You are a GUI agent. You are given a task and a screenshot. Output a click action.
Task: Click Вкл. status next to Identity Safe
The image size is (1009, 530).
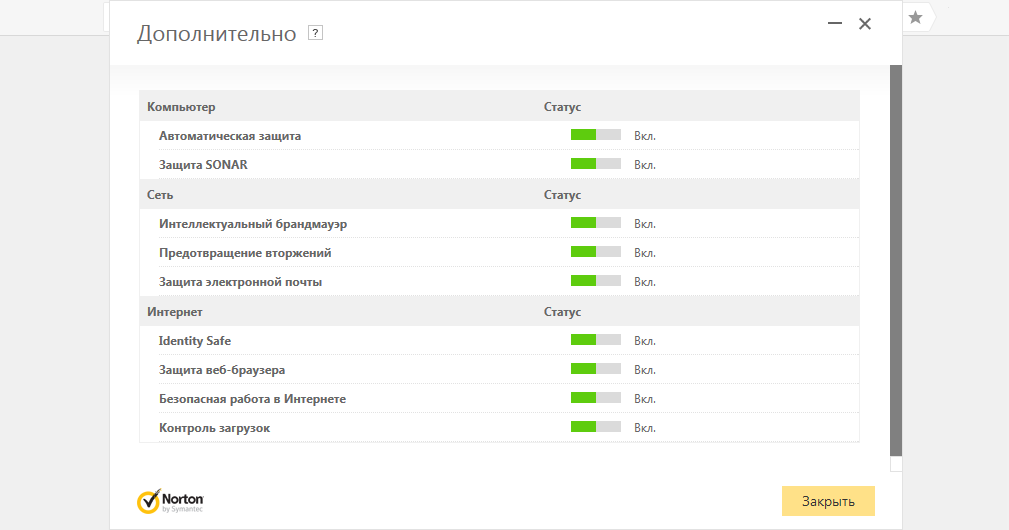[645, 341]
